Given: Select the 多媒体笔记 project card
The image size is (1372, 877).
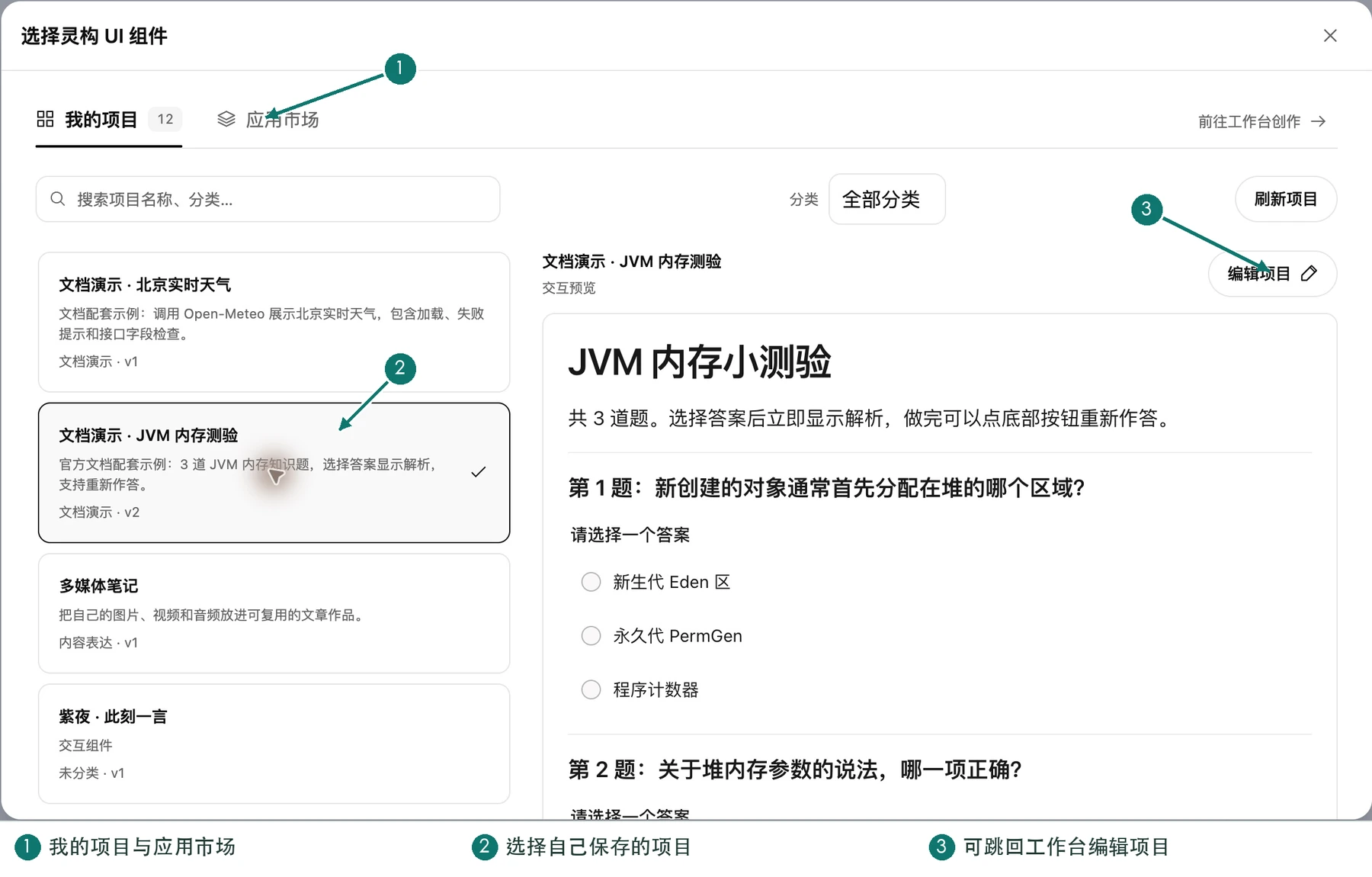Looking at the screenshot, I should (x=274, y=613).
